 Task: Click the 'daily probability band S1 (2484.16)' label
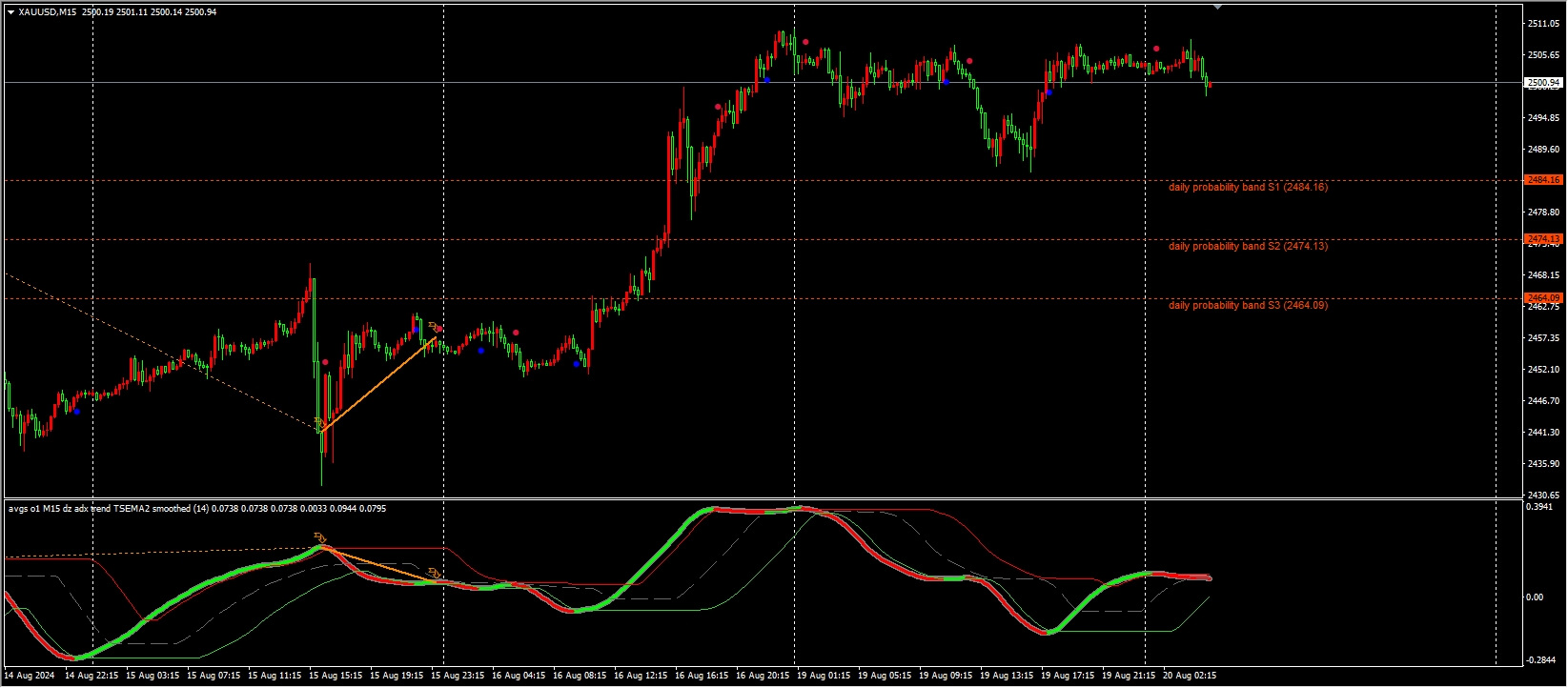pos(1248,188)
